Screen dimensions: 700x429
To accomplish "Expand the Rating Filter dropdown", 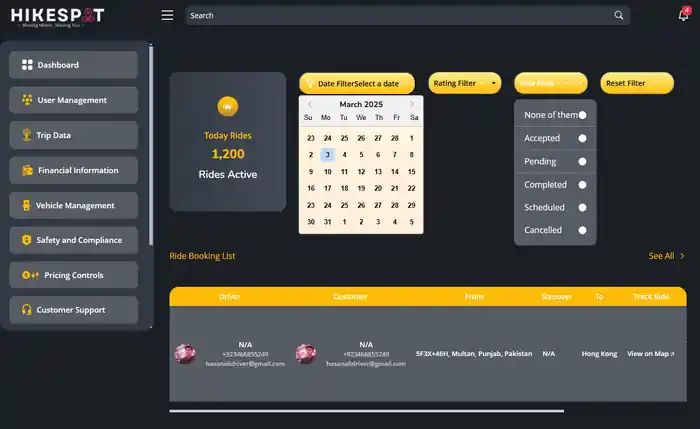I will (x=465, y=83).
